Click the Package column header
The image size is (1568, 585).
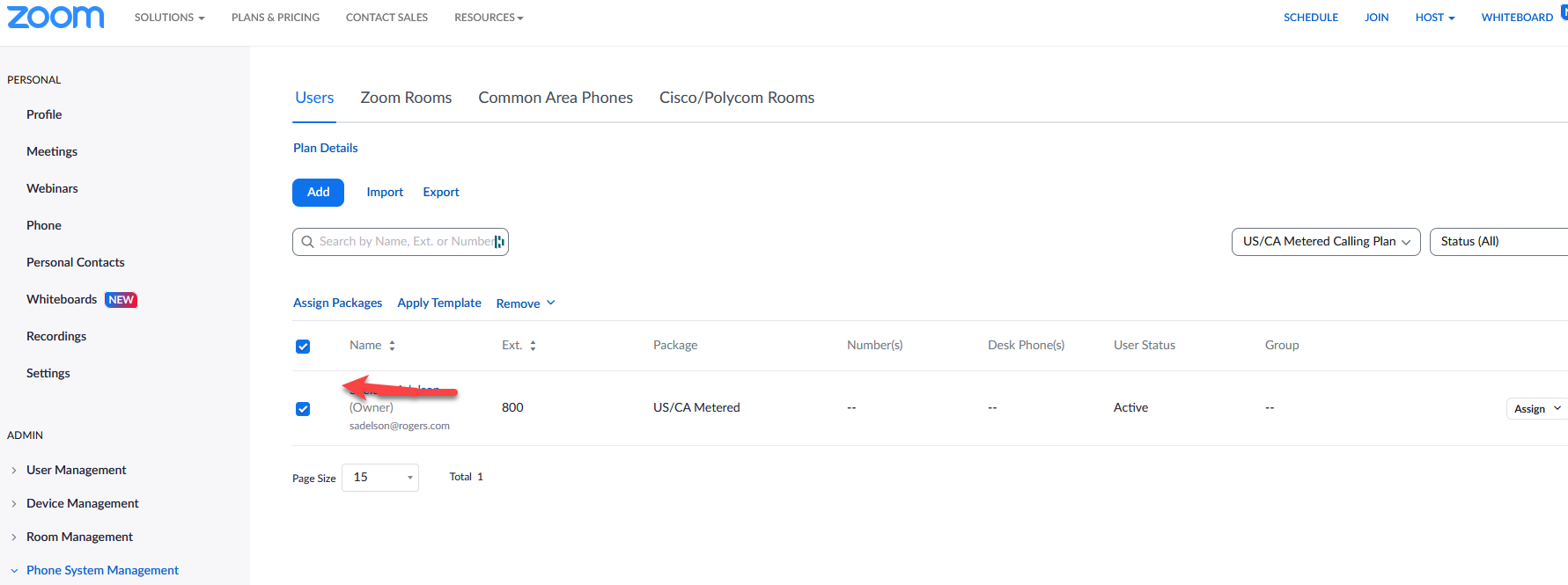675,346
